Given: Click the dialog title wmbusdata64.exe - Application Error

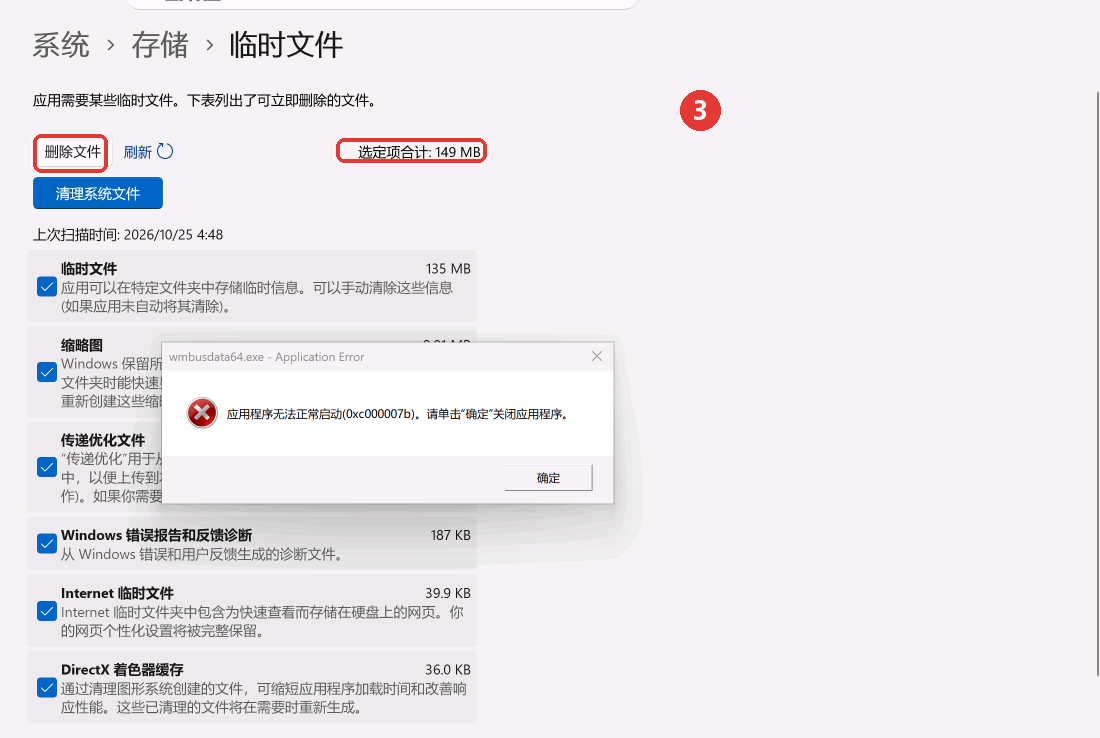Looking at the screenshot, I should (x=267, y=356).
